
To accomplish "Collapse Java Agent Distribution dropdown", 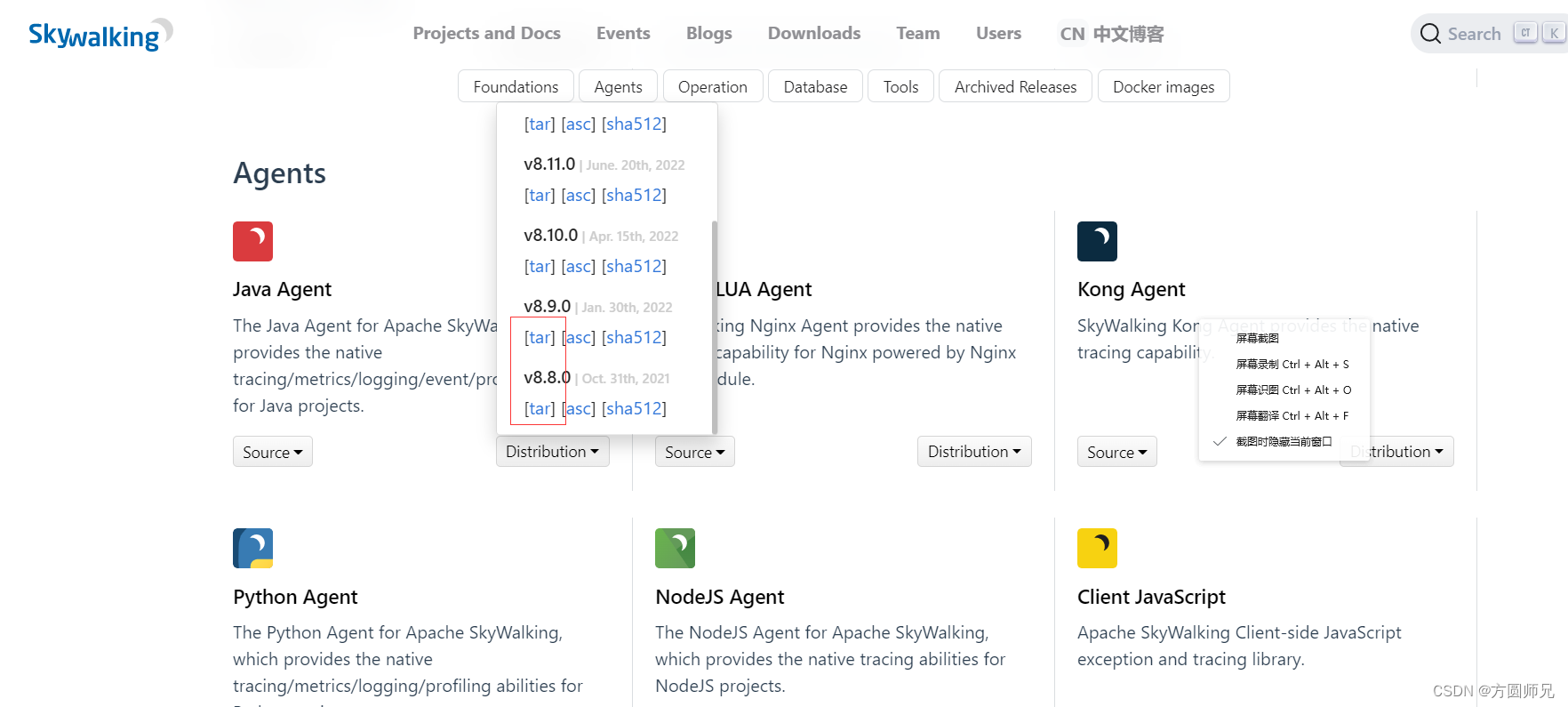I will pyautogui.click(x=552, y=452).
